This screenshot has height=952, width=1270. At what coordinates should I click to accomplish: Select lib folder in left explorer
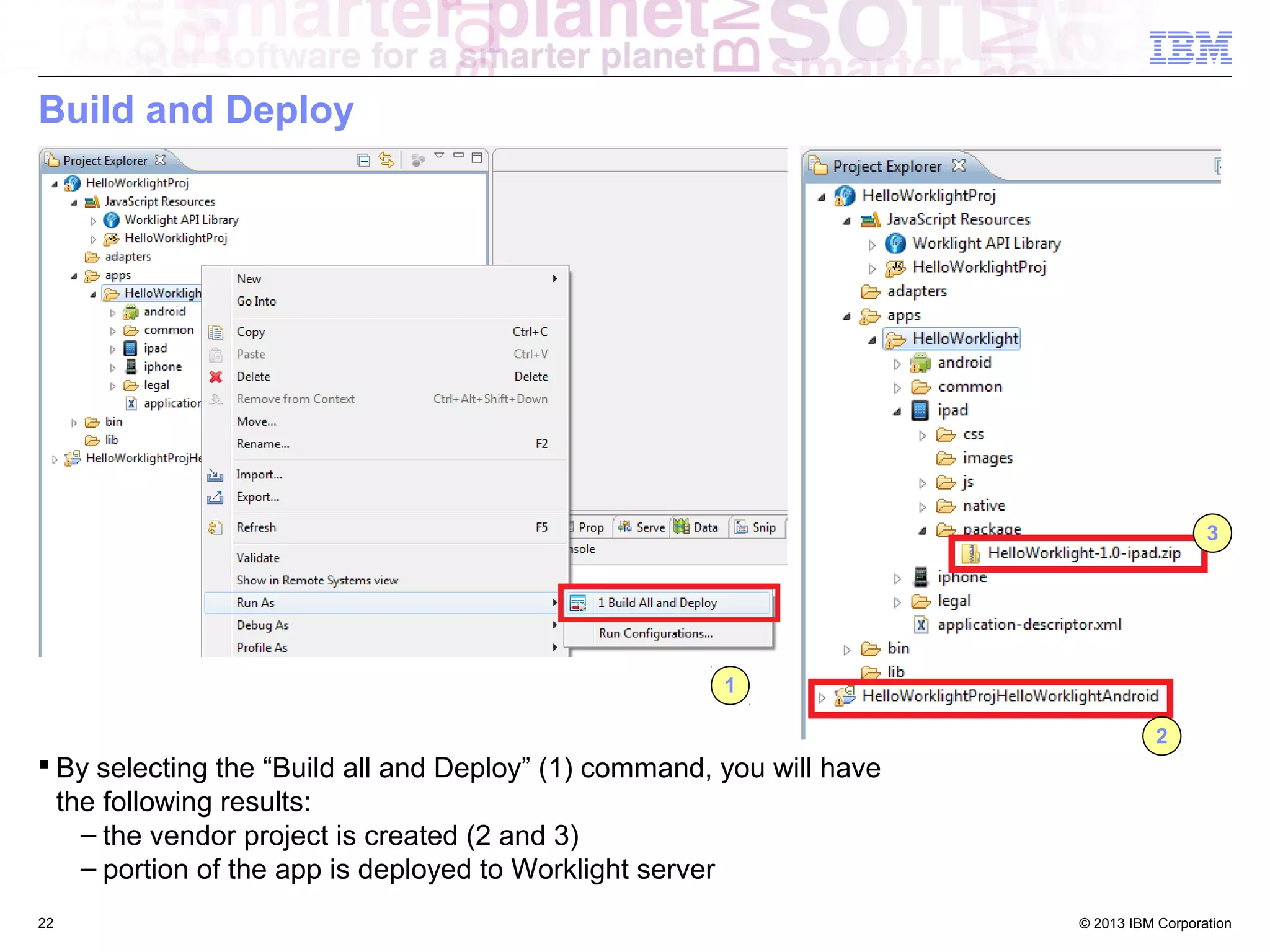(x=111, y=440)
